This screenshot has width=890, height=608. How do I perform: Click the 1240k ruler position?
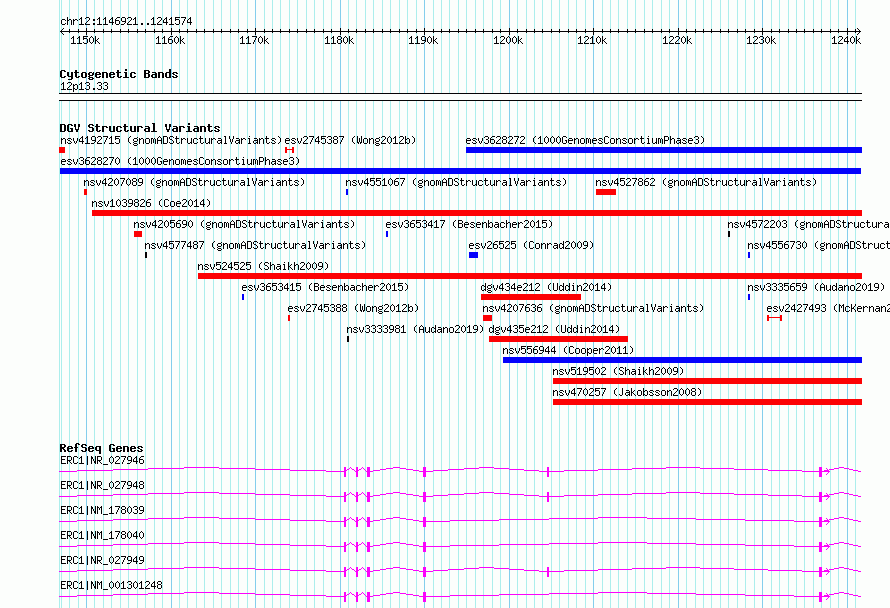coord(846,40)
